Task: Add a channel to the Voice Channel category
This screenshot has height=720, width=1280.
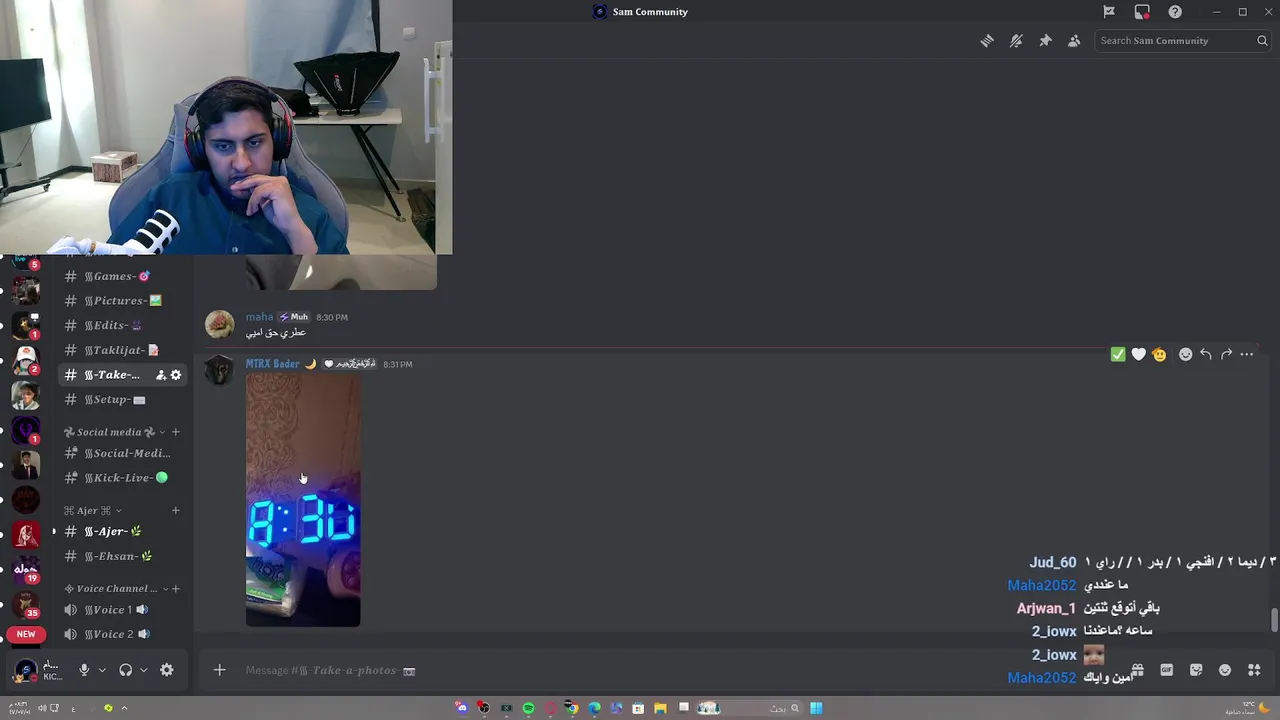Action: coord(176,589)
